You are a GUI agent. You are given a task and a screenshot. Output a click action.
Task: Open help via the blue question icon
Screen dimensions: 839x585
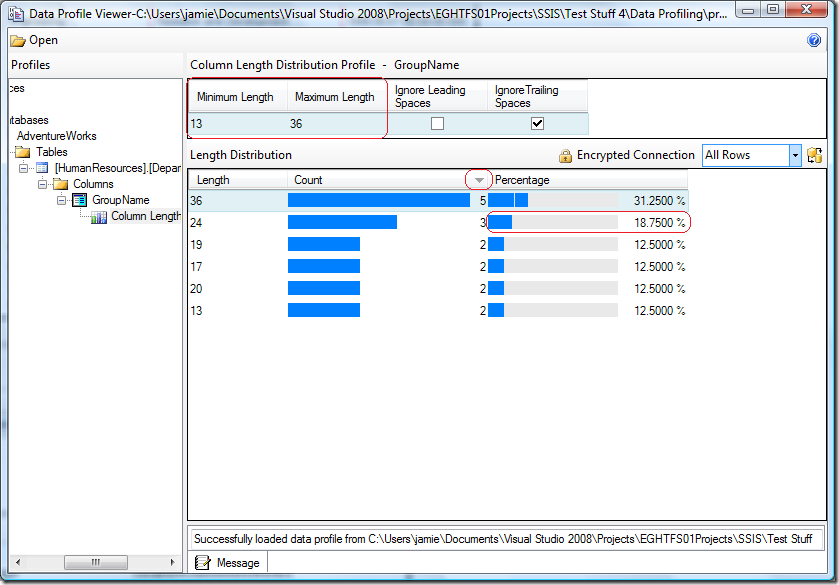[814, 41]
